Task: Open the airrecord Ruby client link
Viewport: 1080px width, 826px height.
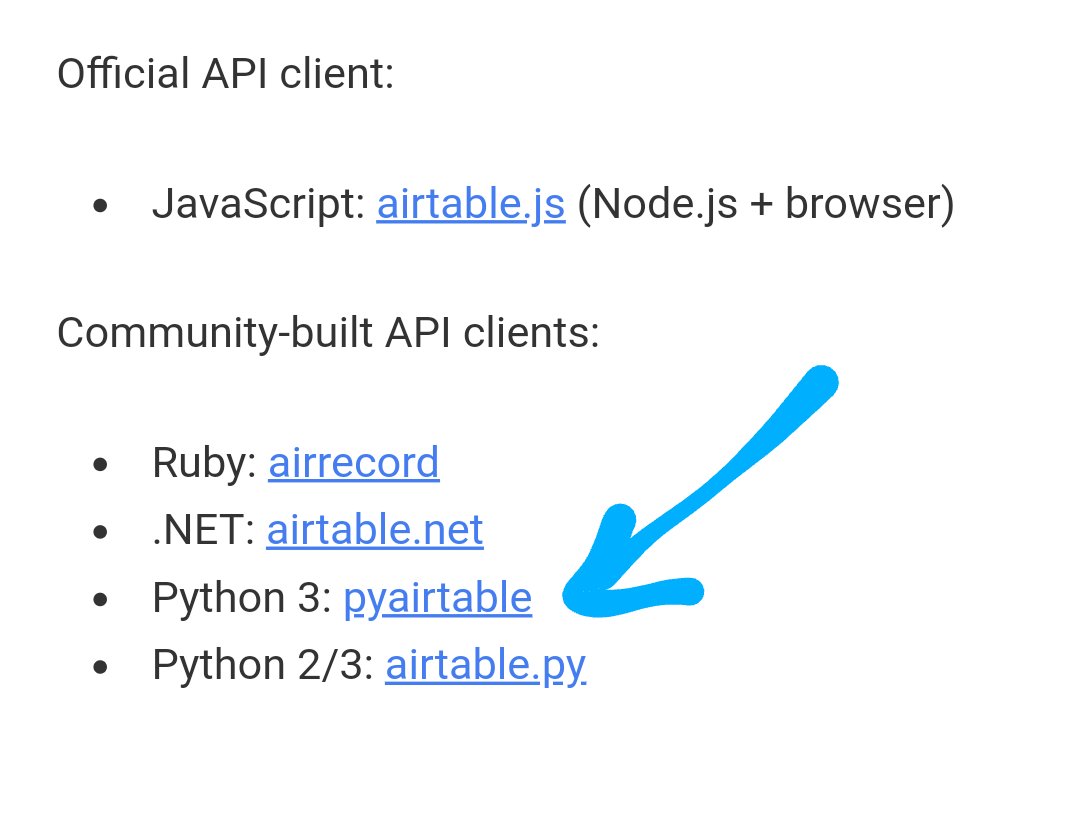Action: (x=353, y=462)
